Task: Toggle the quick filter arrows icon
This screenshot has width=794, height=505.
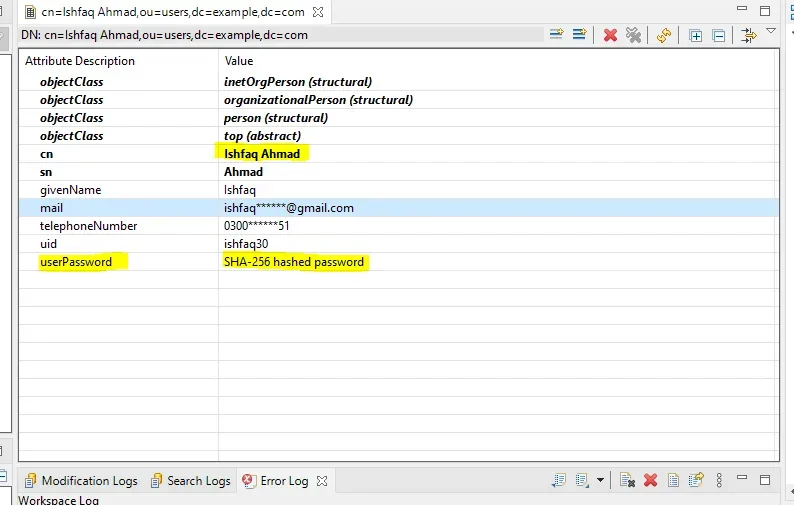Action: [748, 35]
